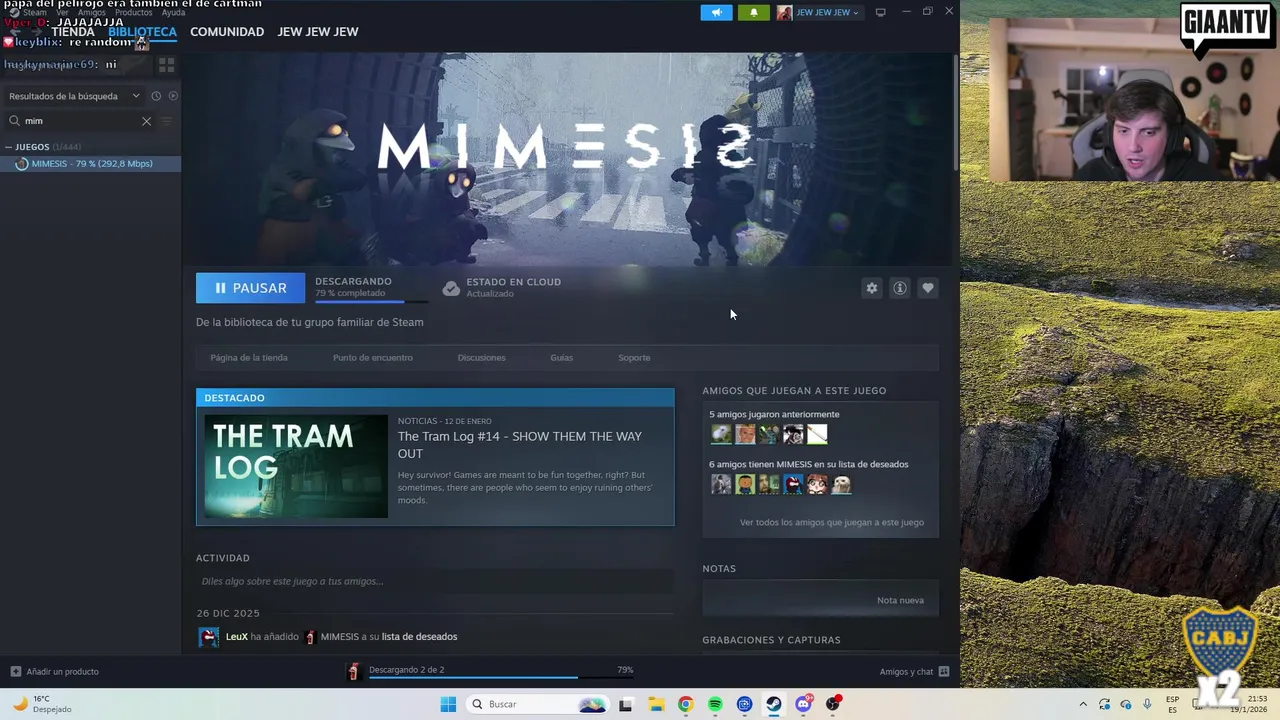Open the Productos menu
1280x720 pixels.
point(133,12)
